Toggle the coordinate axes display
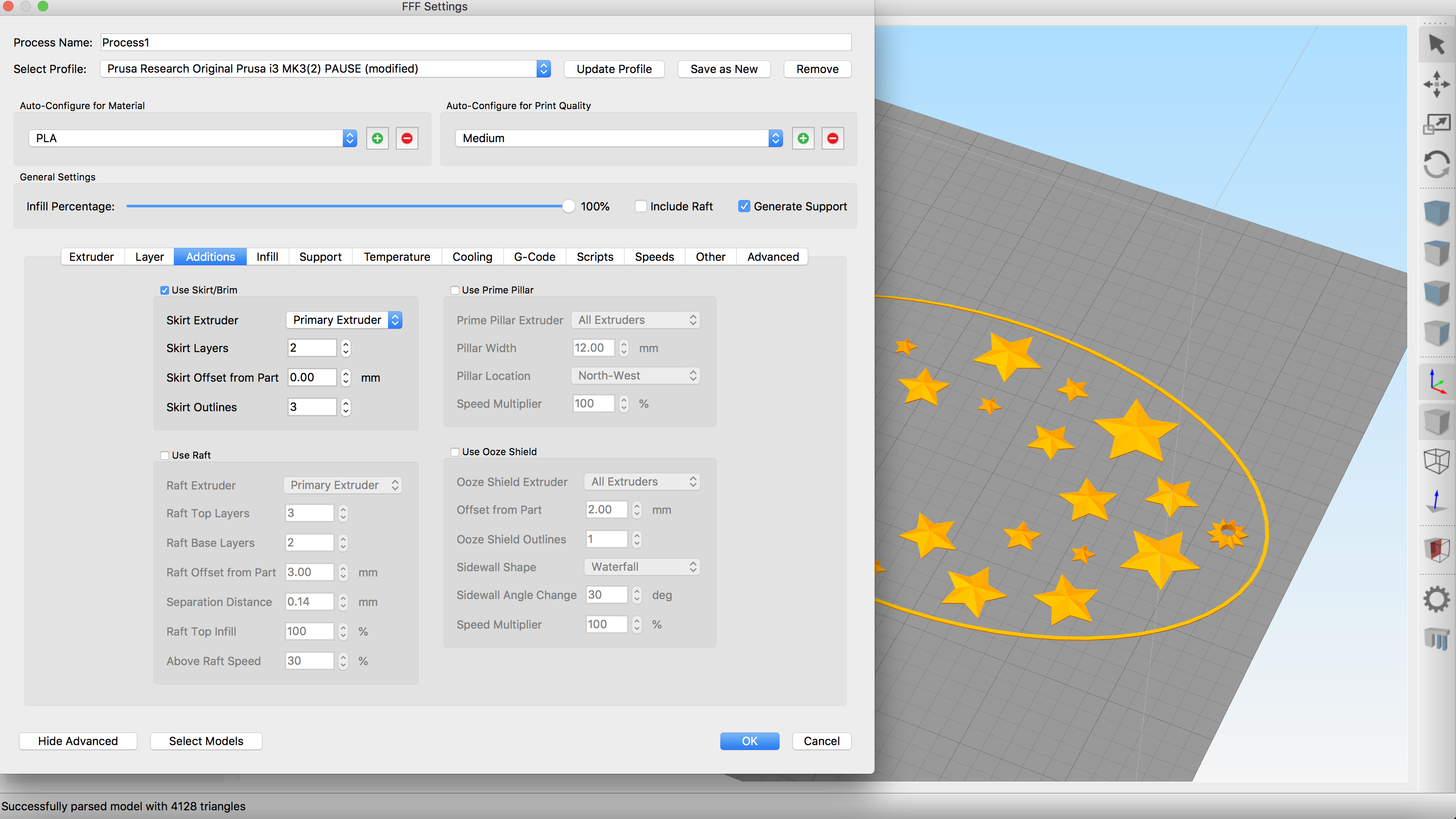The width and height of the screenshot is (1456, 819). 1436,381
